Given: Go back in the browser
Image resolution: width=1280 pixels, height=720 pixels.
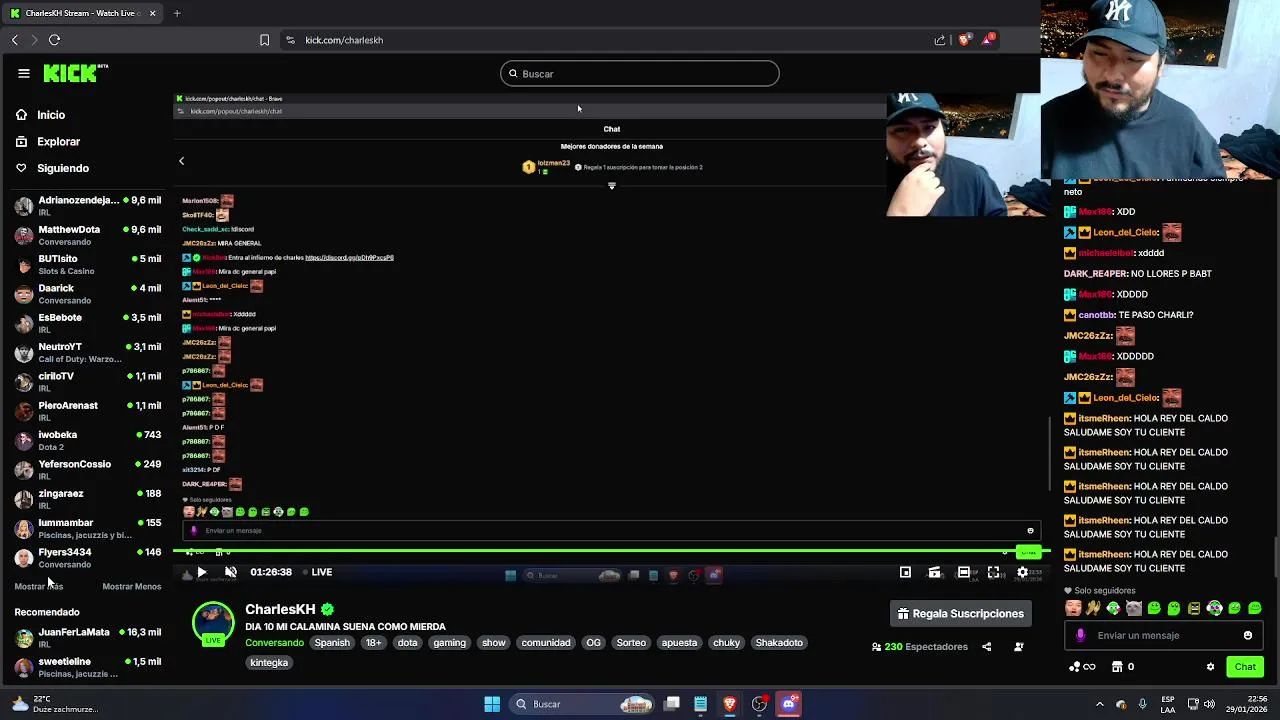Looking at the screenshot, I should click(x=14, y=40).
